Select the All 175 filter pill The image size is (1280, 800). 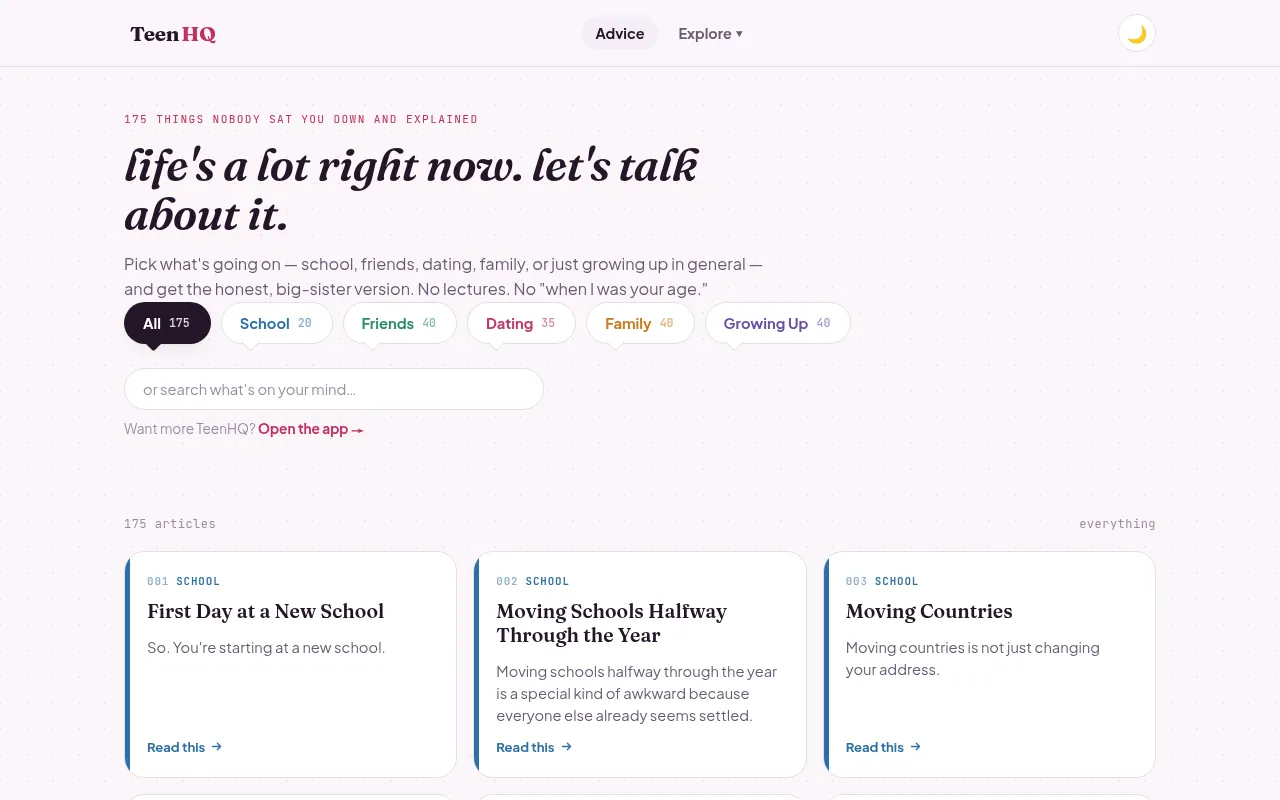point(167,323)
